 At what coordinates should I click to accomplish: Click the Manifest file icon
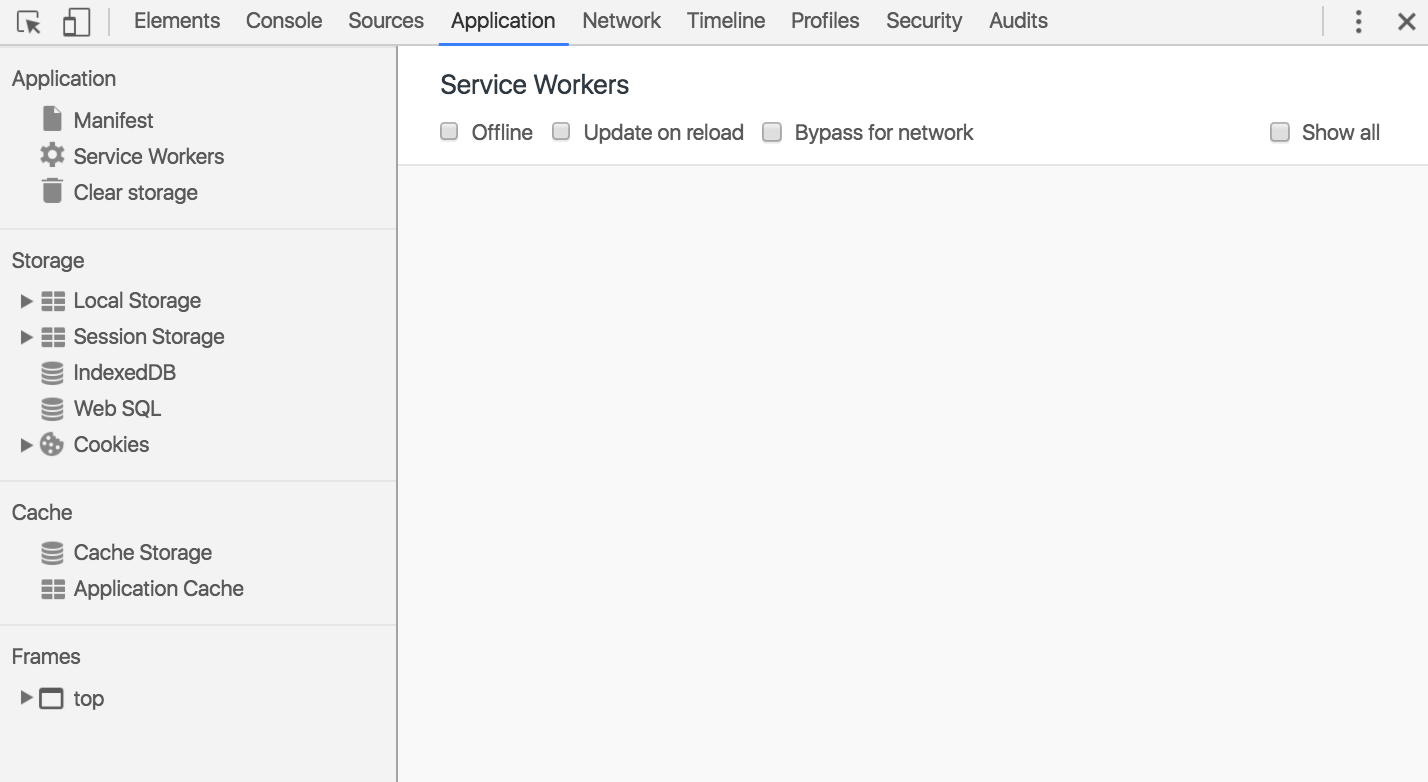[x=52, y=119]
